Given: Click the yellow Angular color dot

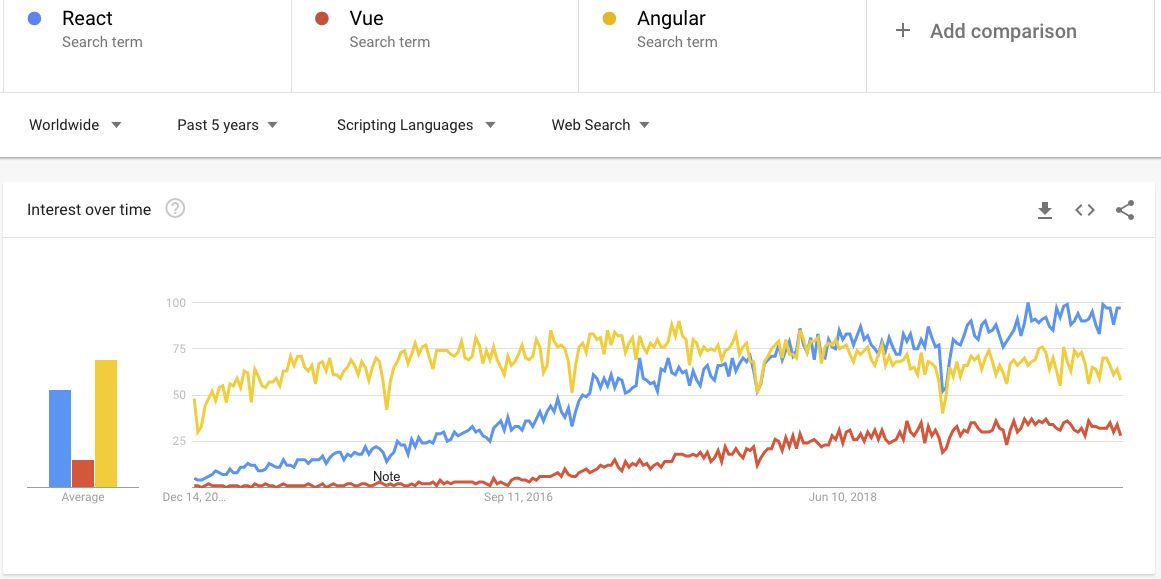Looking at the screenshot, I should tap(609, 18).
